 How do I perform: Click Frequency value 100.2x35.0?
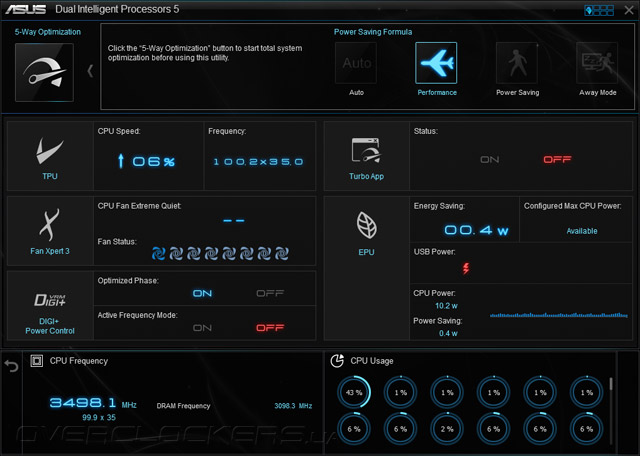[258, 162]
